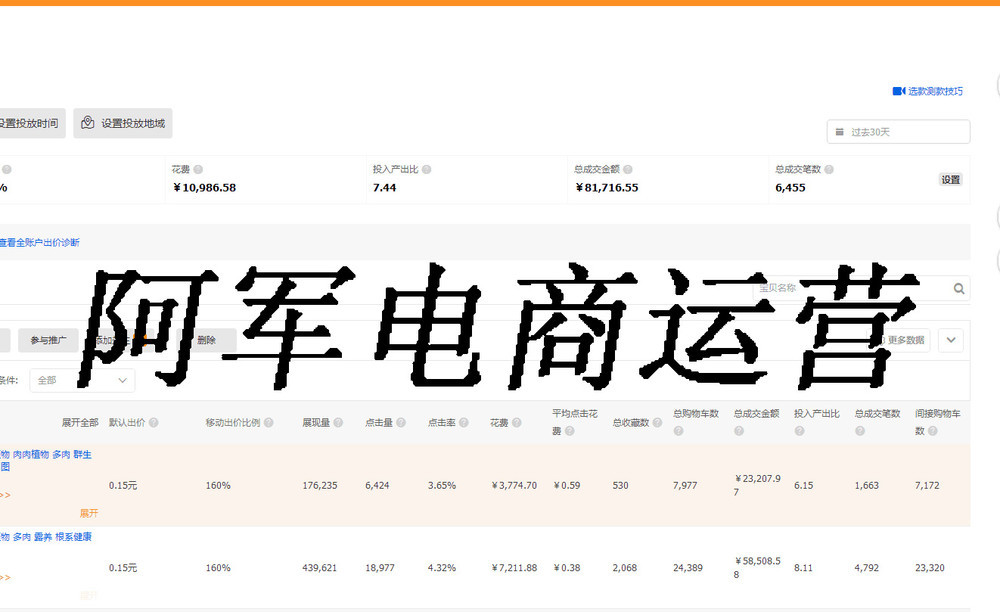
Task: Select the 8.11 投入产出比 cell
Action: point(804,568)
